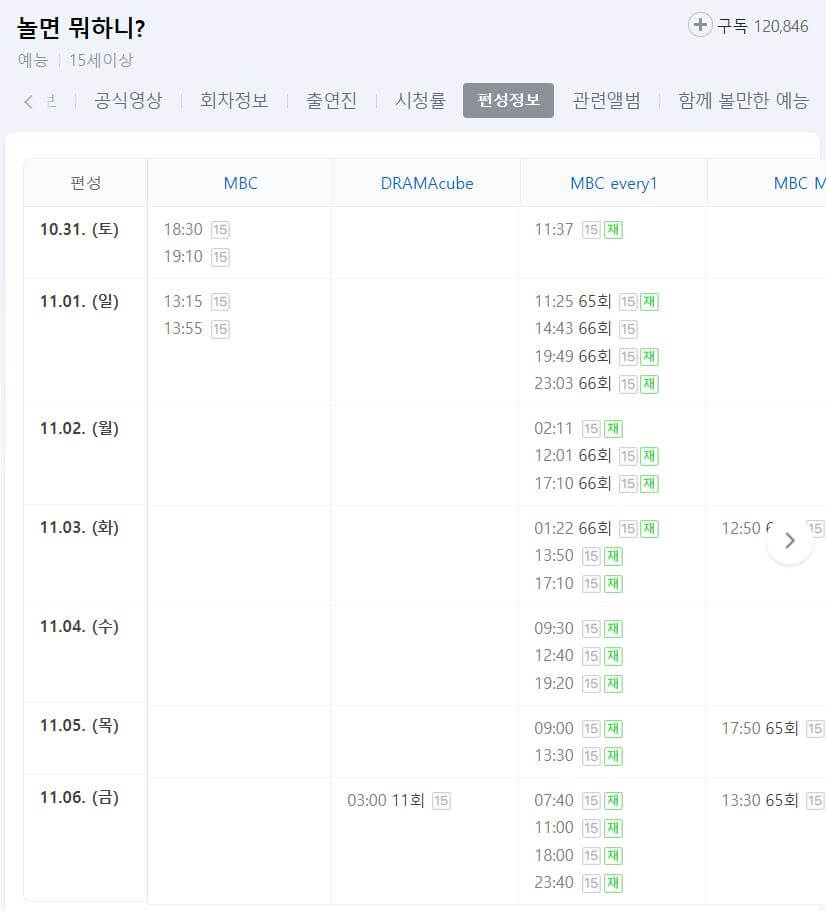Screen dimensions: 826x911
Task: Click the 구독 120,846 subscribe text
Action: 763,26
